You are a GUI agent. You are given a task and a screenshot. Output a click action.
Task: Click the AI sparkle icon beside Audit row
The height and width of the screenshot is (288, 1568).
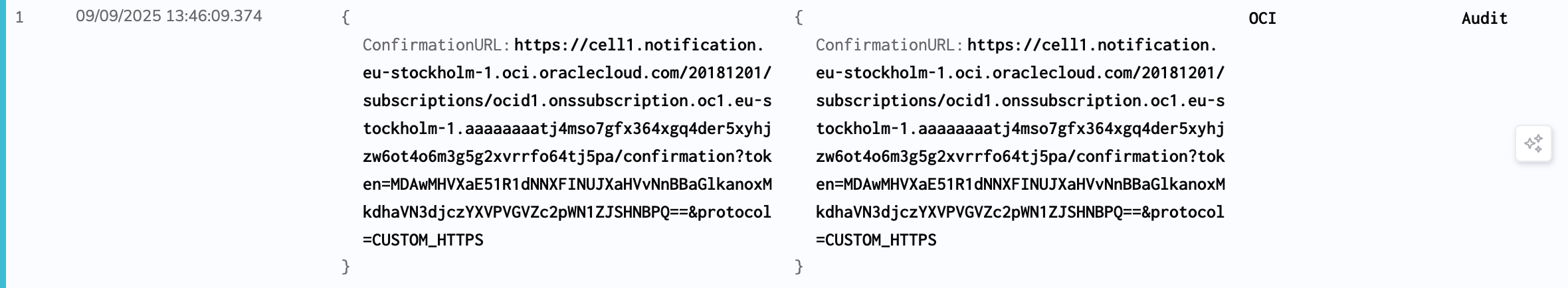pyautogui.click(x=1533, y=143)
